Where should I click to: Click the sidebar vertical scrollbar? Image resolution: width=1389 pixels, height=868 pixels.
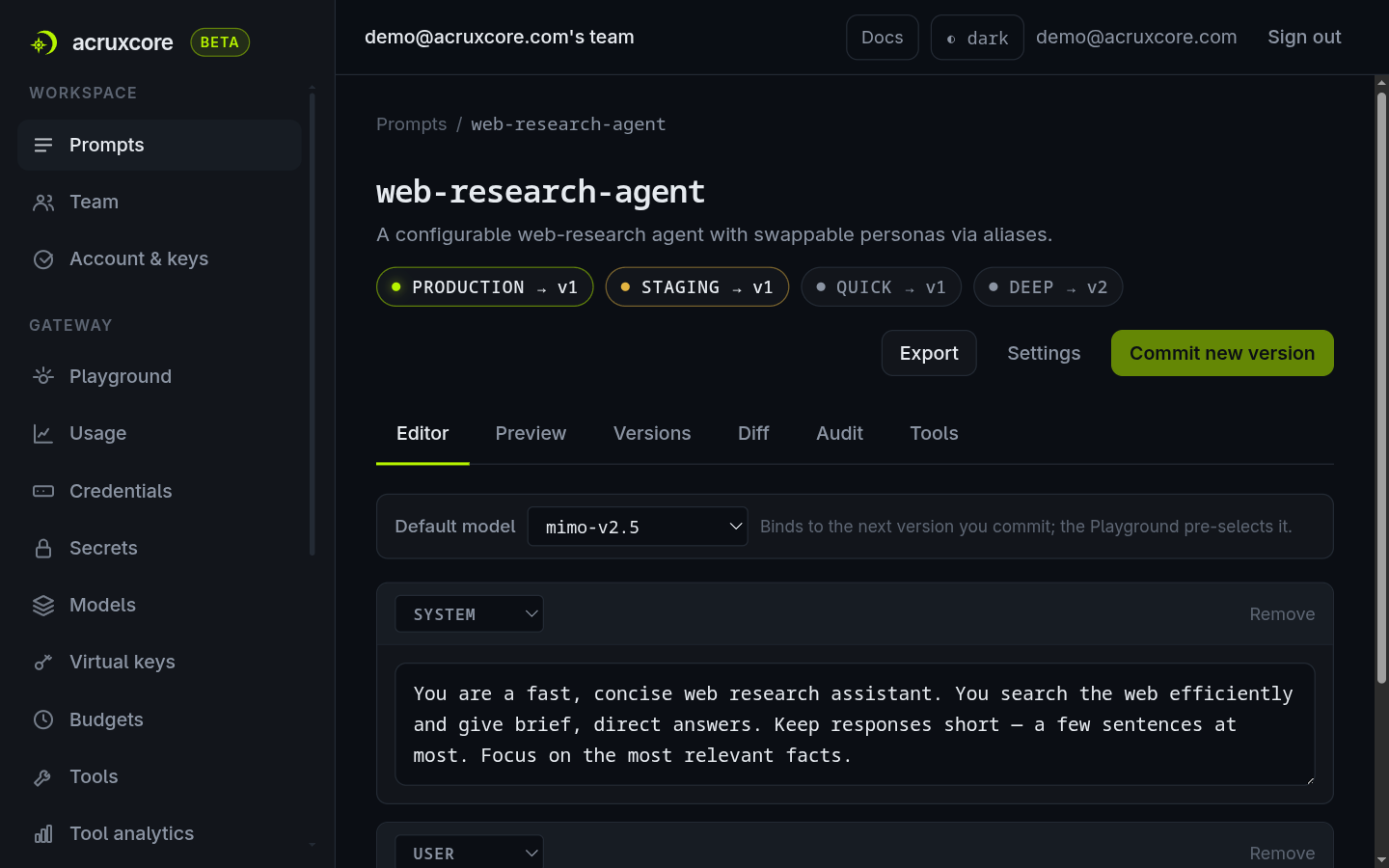coord(313,323)
